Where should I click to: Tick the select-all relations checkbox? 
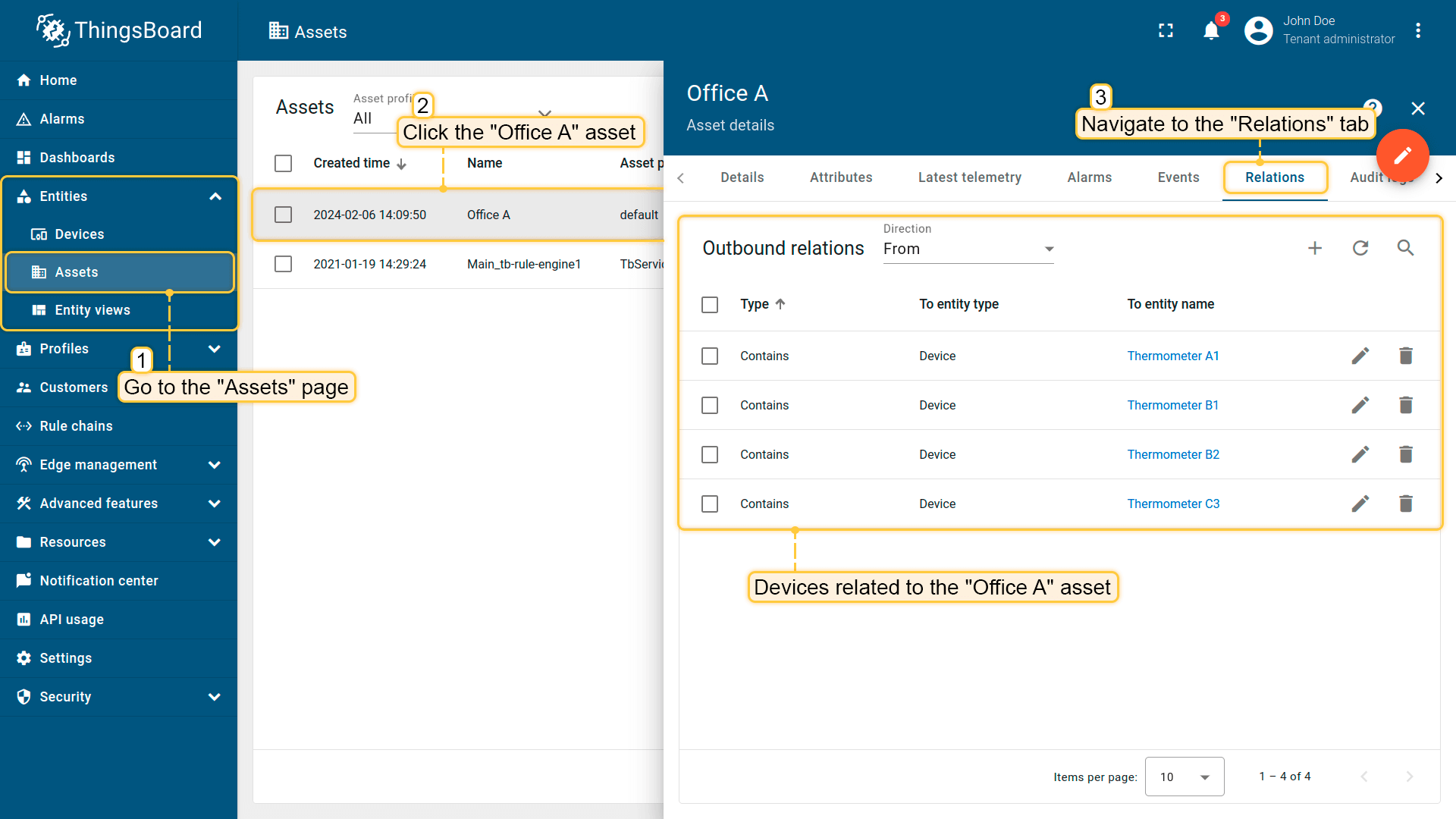[710, 304]
